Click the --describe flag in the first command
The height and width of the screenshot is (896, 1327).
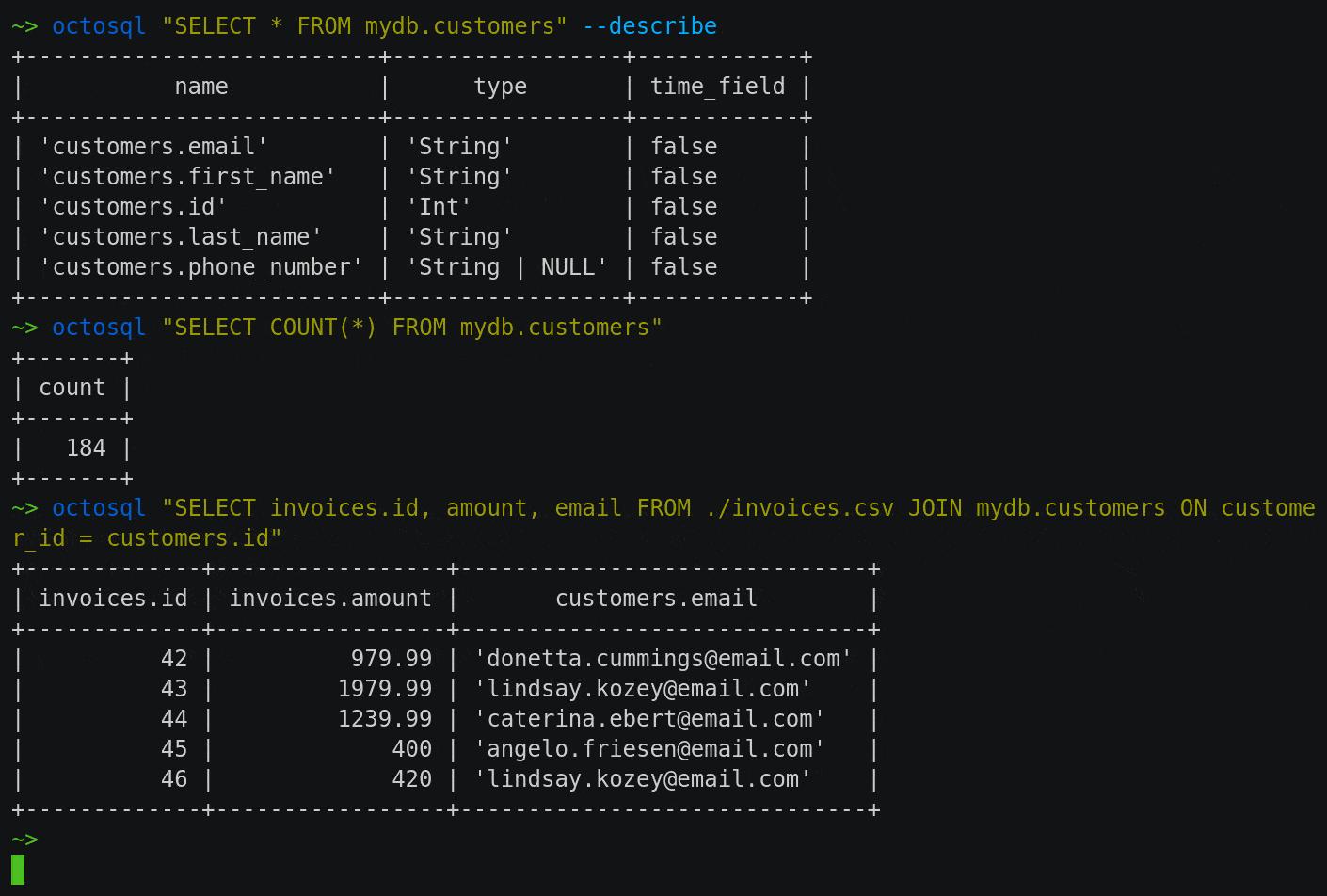[649, 26]
